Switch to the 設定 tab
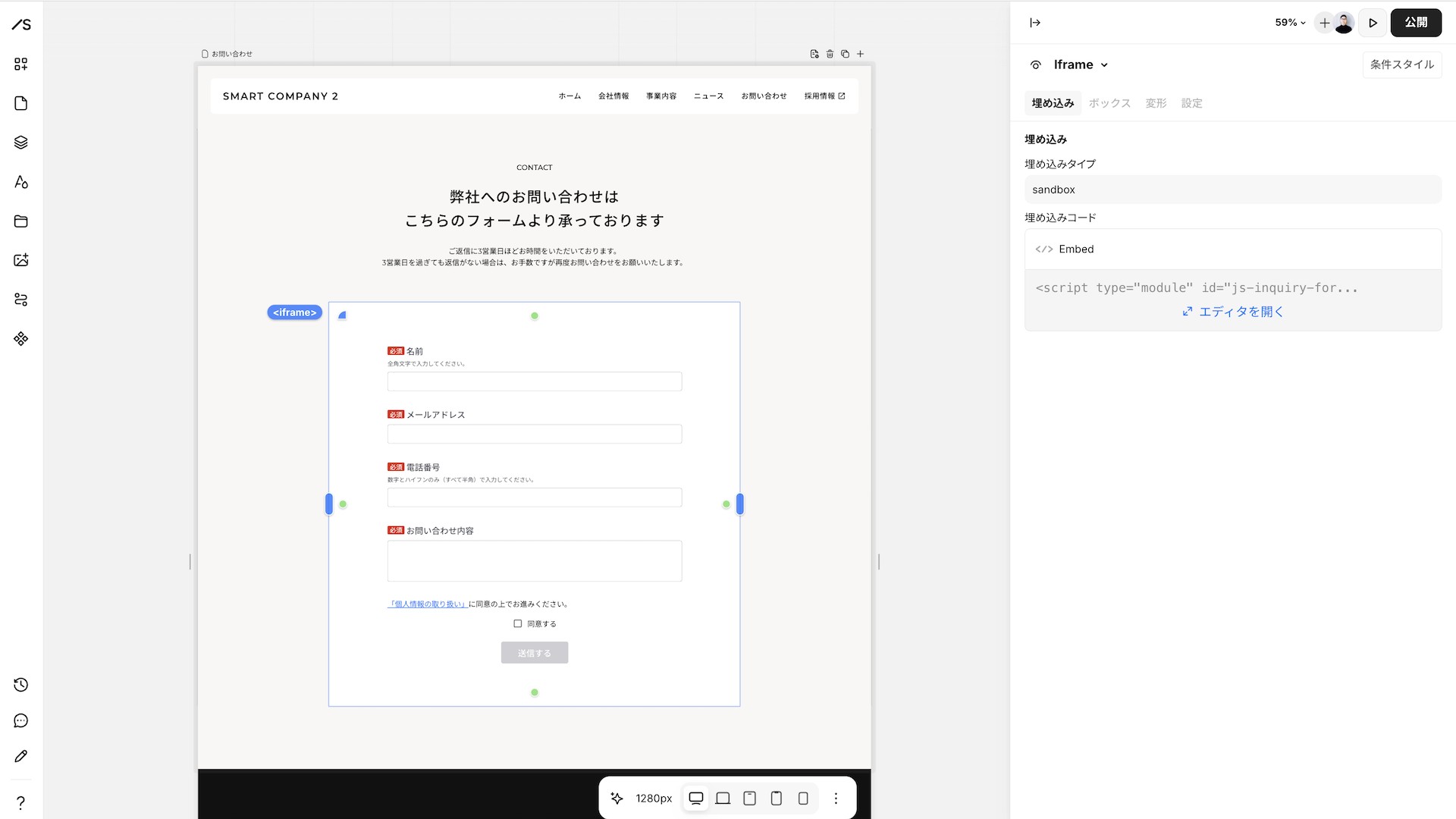Screen dimensions: 1456x819 coord(1191,103)
